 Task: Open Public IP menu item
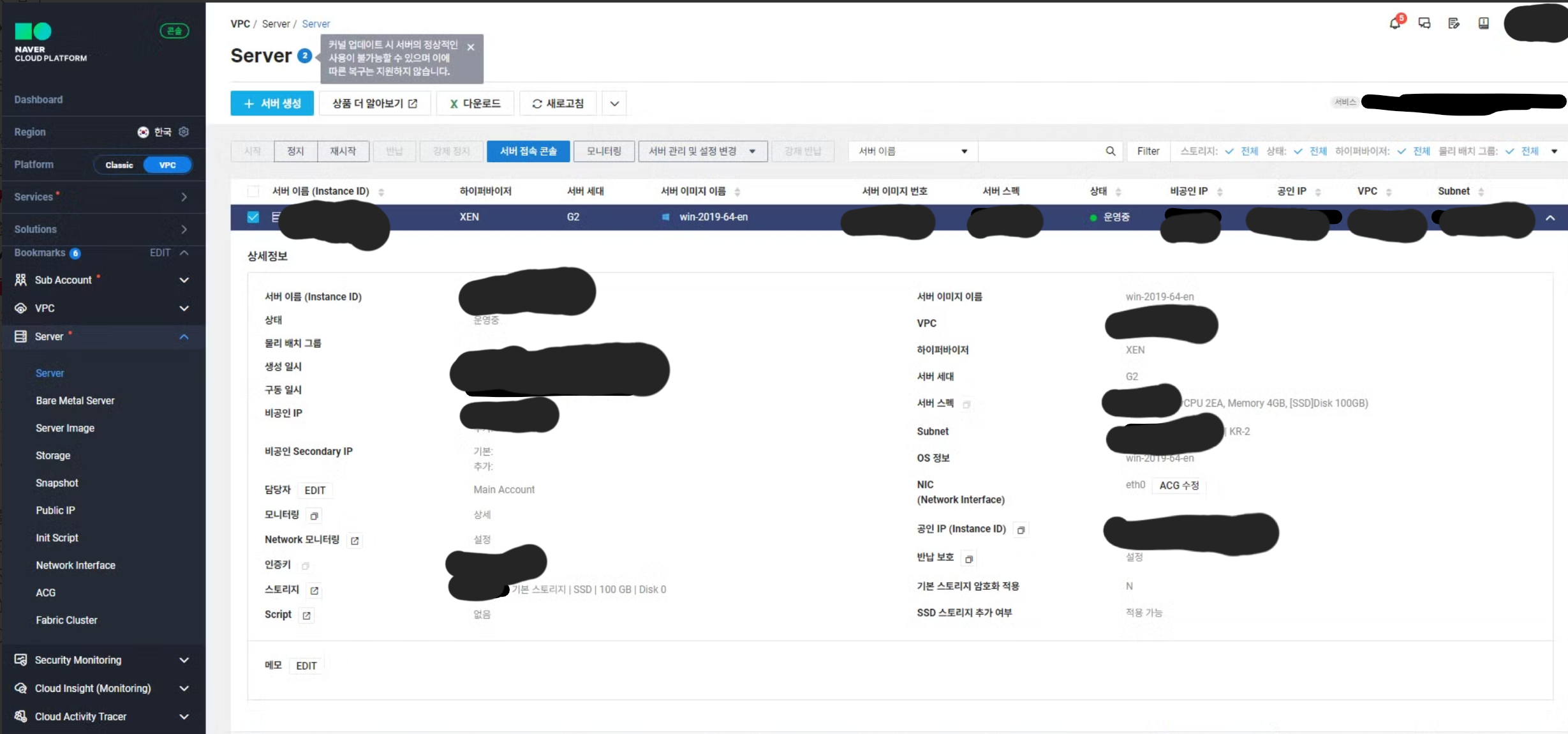(x=55, y=511)
